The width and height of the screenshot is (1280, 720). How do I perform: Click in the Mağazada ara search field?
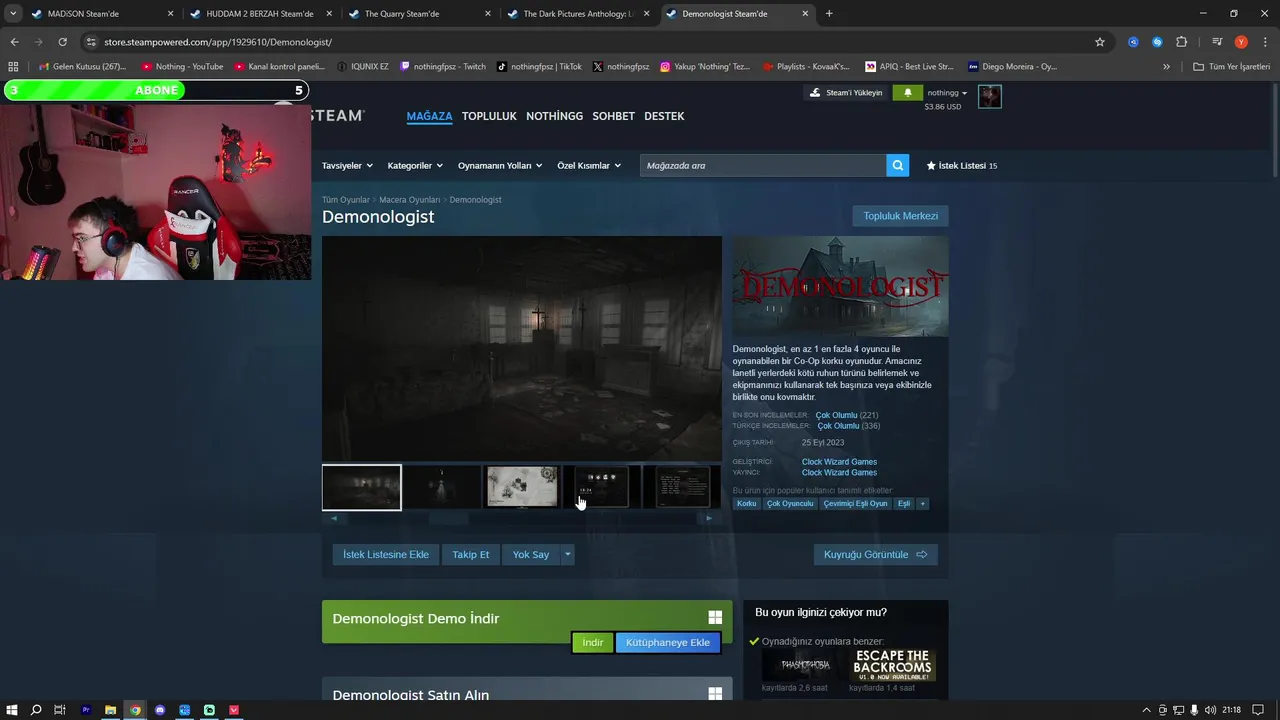pyautogui.click(x=763, y=165)
